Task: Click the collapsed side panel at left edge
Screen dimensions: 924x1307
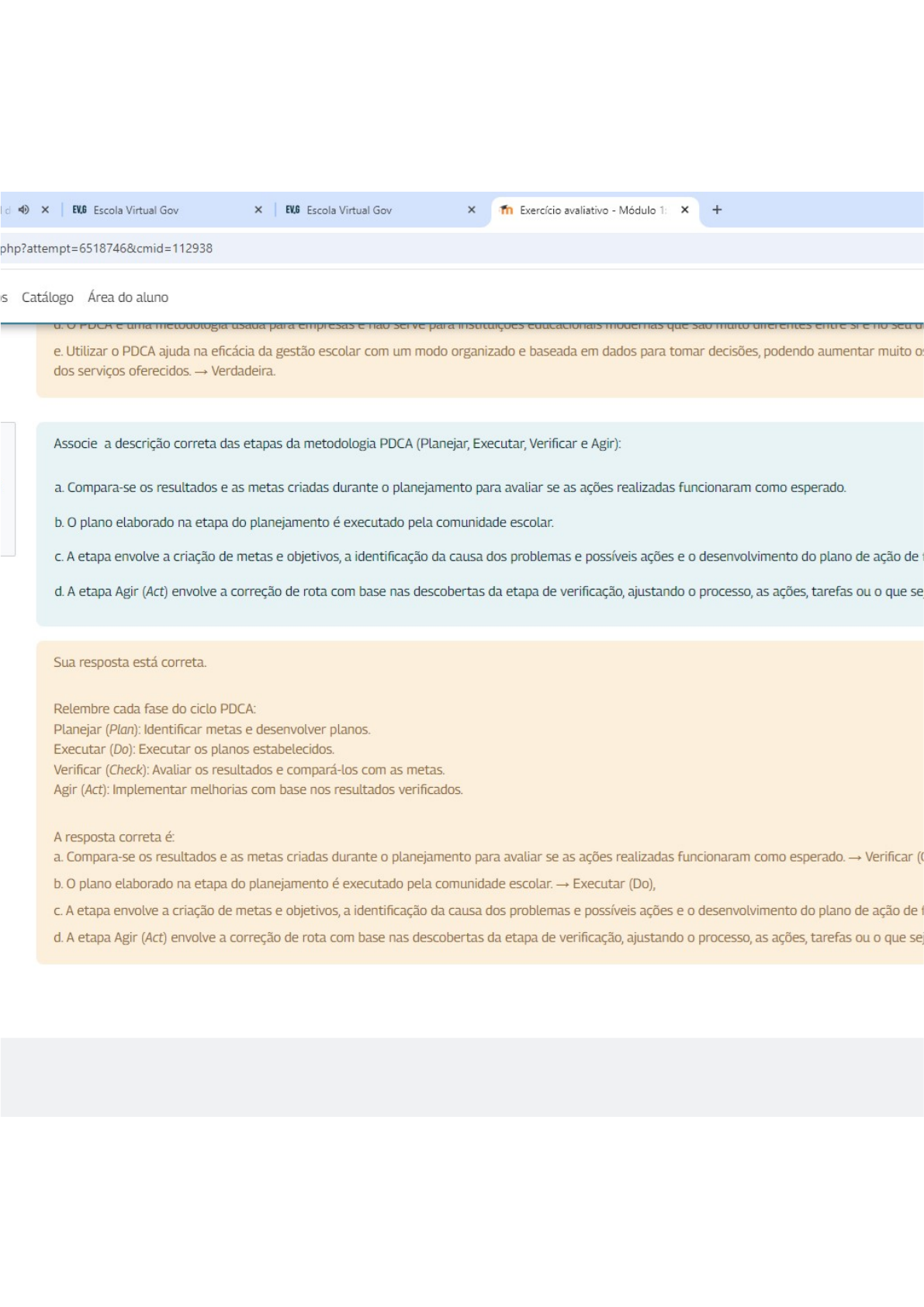Action: 7,489
